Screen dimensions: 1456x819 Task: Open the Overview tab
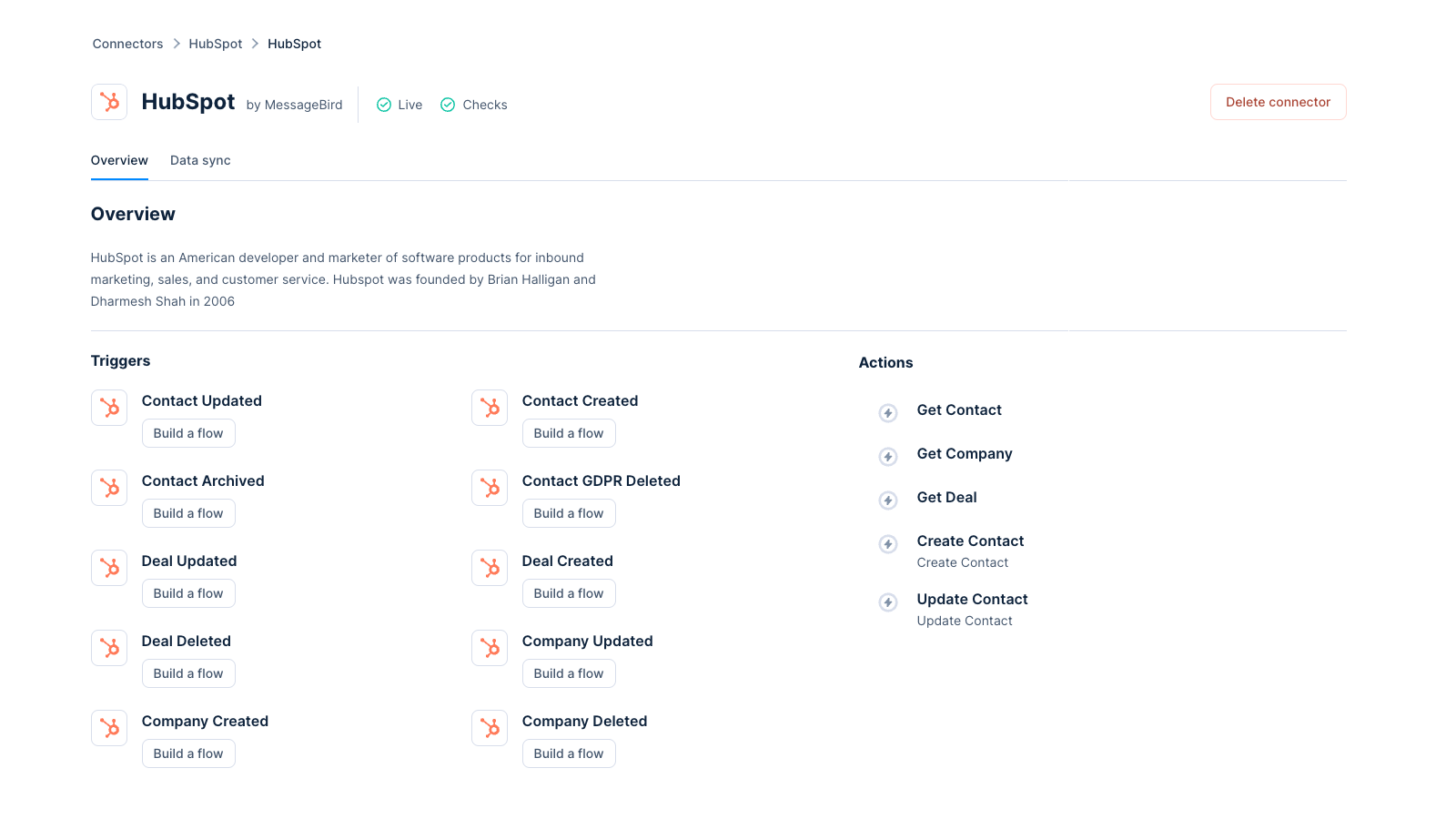(119, 160)
